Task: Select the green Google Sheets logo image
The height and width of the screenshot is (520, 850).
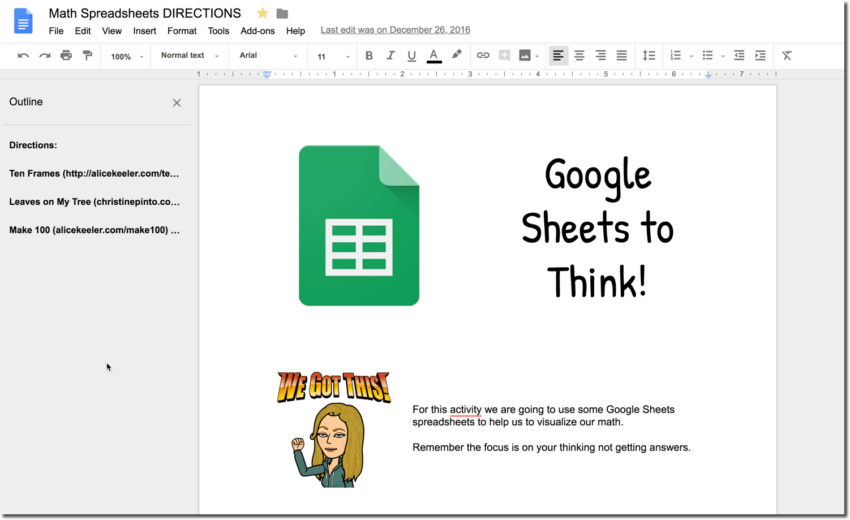Action: click(x=359, y=226)
